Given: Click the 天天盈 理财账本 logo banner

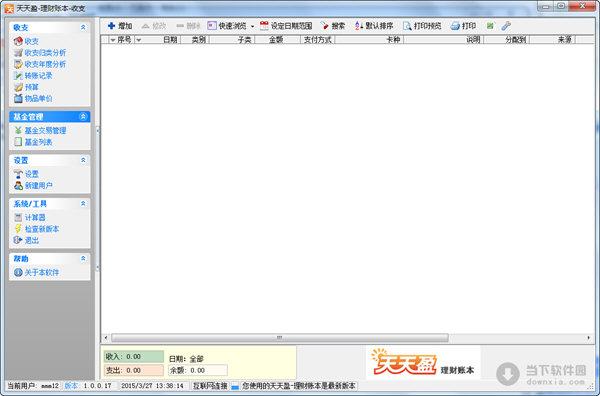Looking at the screenshot, I should pos(423,363).
